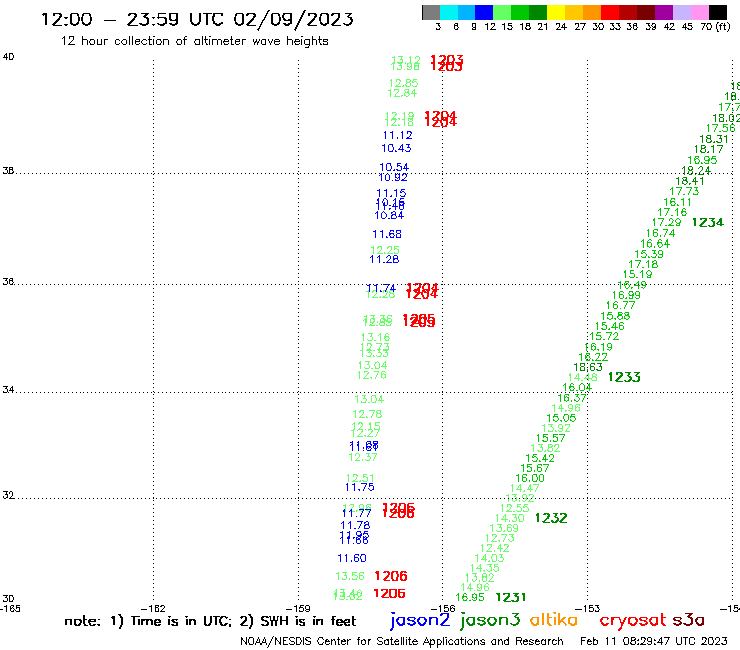The image size is (740, 650).
Task: Click the wave height value '17.18'
Action: point(643,264)
